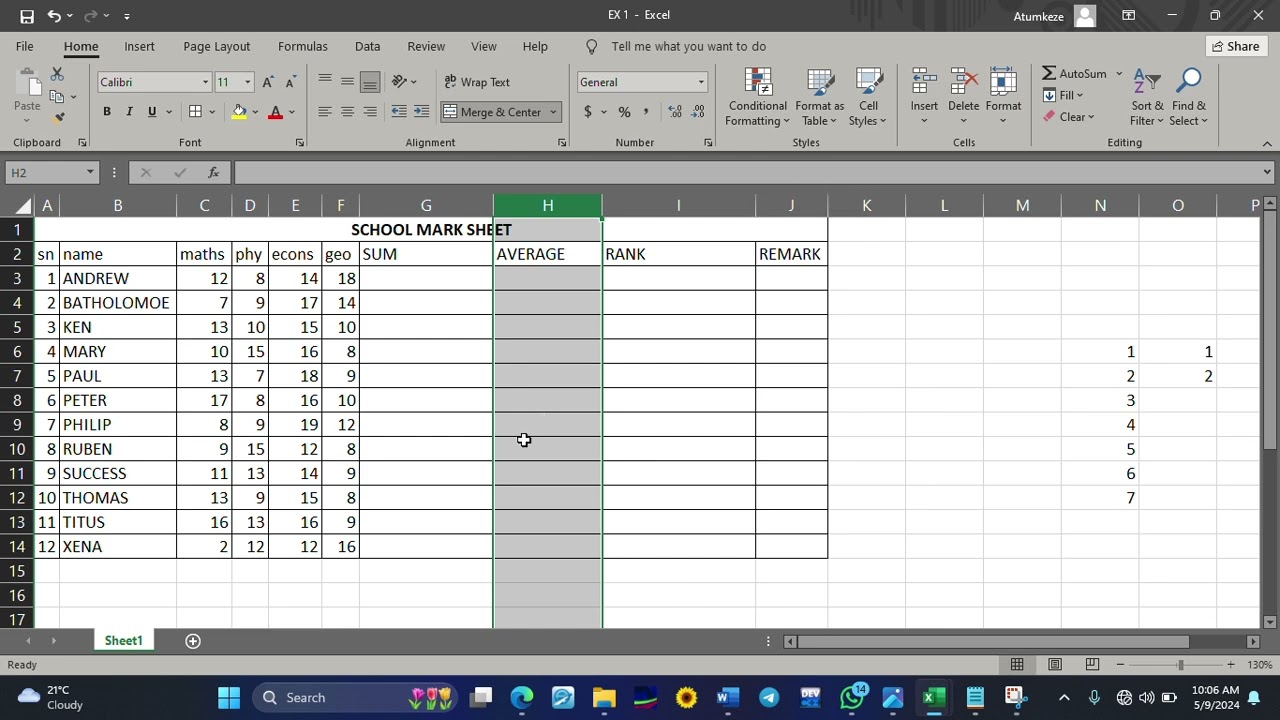Click Increase Decimal icon
This screenshot has width=1280, height=720.
pyautogui.click(x=675, y=112)
